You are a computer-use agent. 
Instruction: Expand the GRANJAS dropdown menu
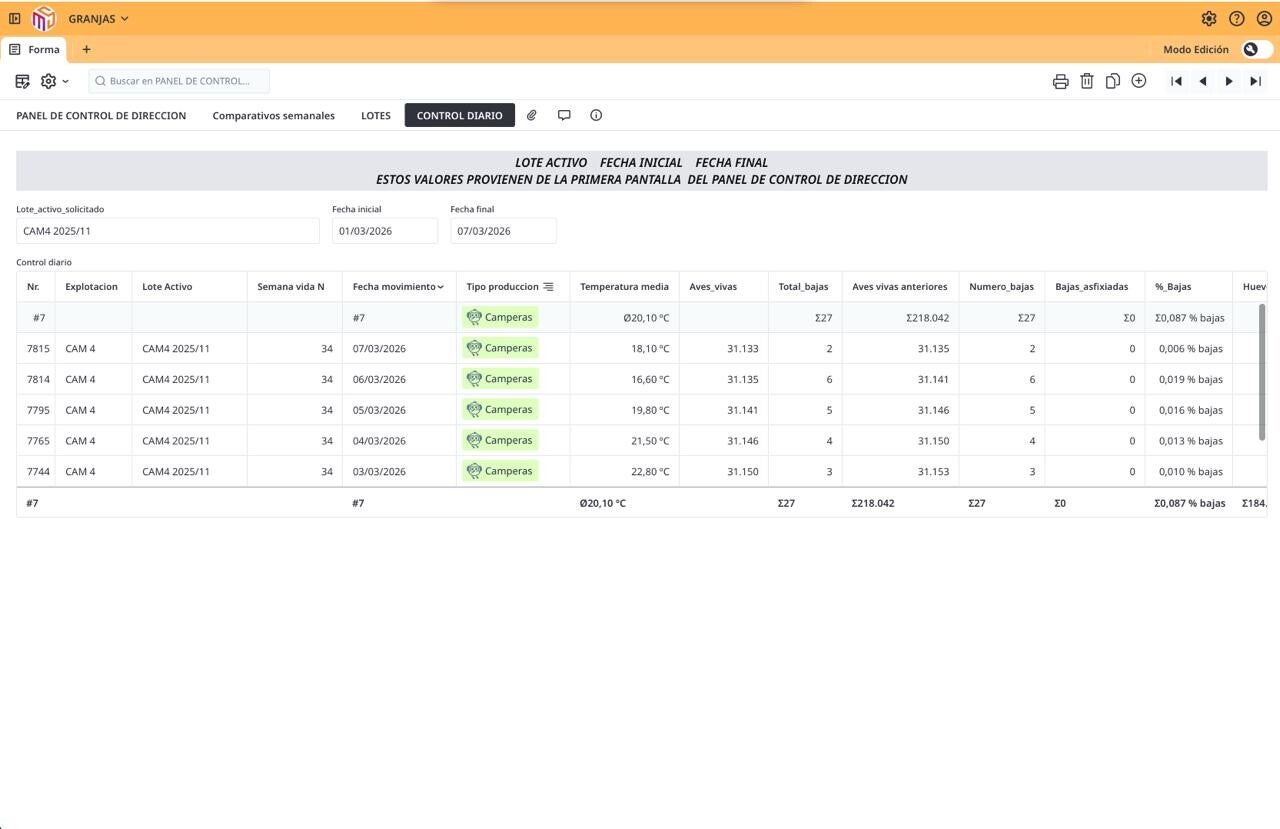(98, 18)
